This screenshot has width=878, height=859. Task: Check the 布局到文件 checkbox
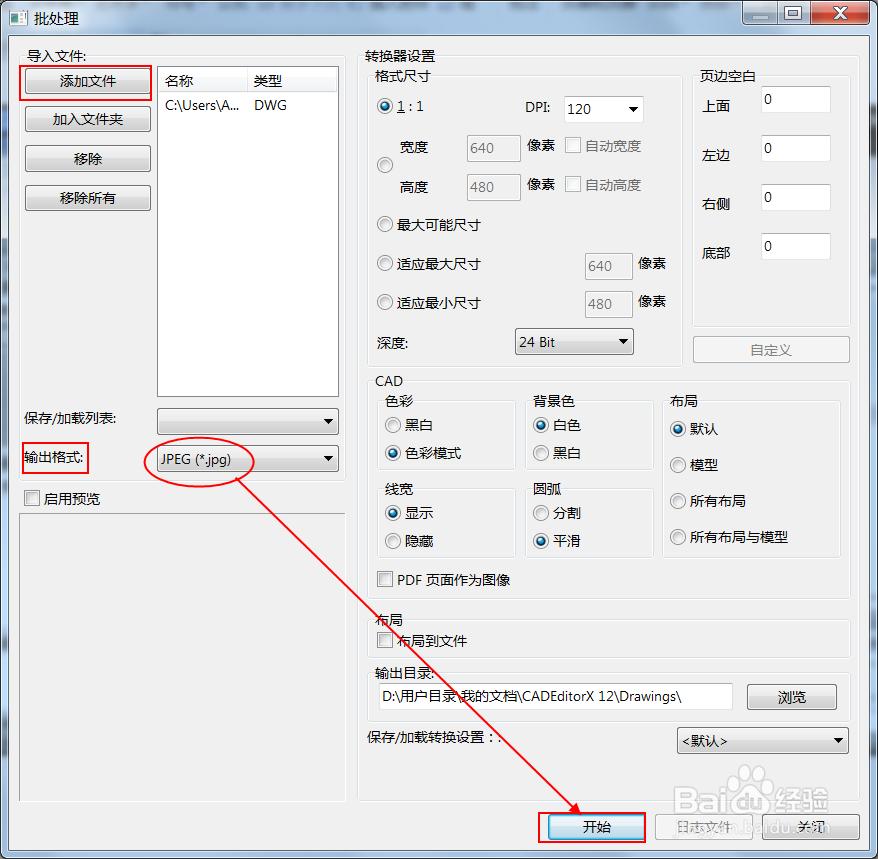coord(385,641)
